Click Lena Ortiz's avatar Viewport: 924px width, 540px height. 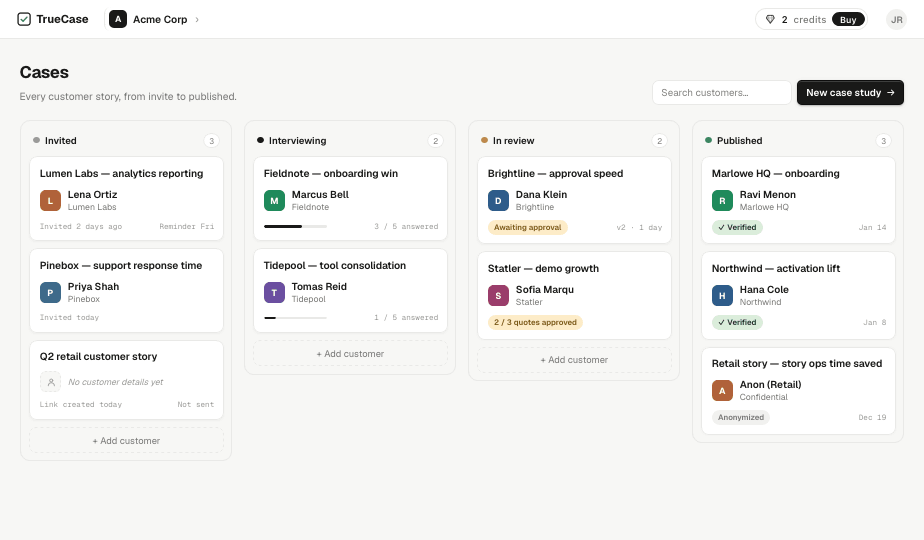tap(50, 200)
